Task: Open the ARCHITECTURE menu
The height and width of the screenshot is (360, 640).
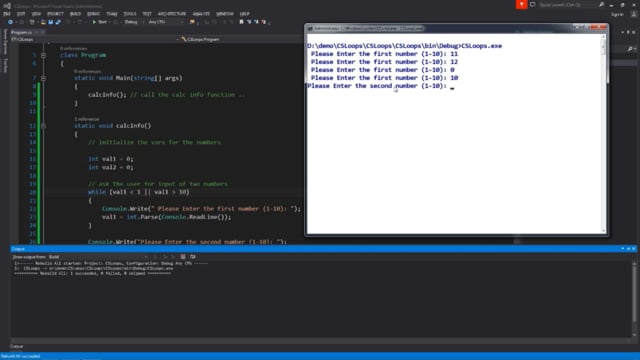Action: [172, 14]
